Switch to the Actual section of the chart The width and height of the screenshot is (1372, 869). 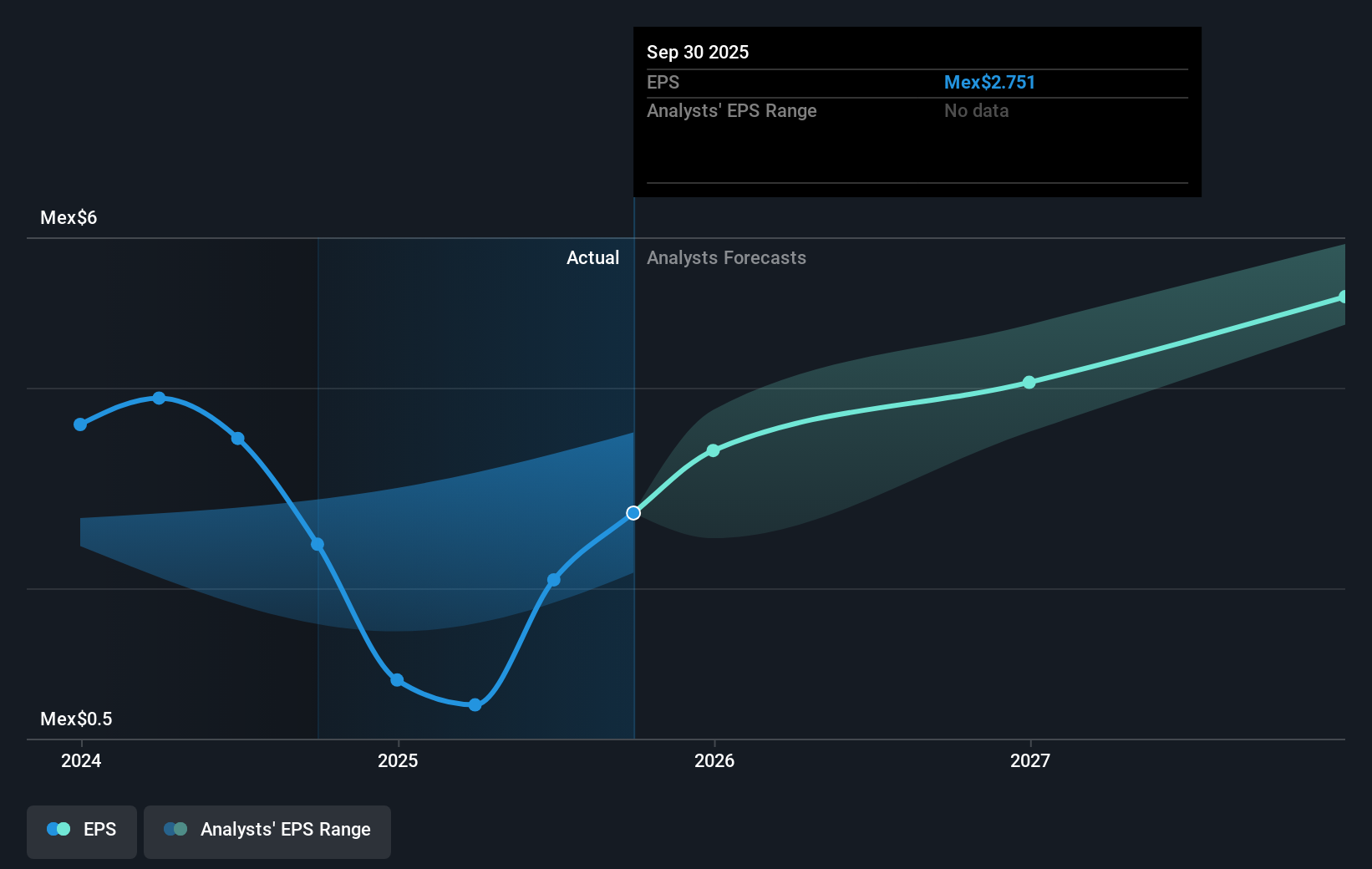click(x=593, y=258)
